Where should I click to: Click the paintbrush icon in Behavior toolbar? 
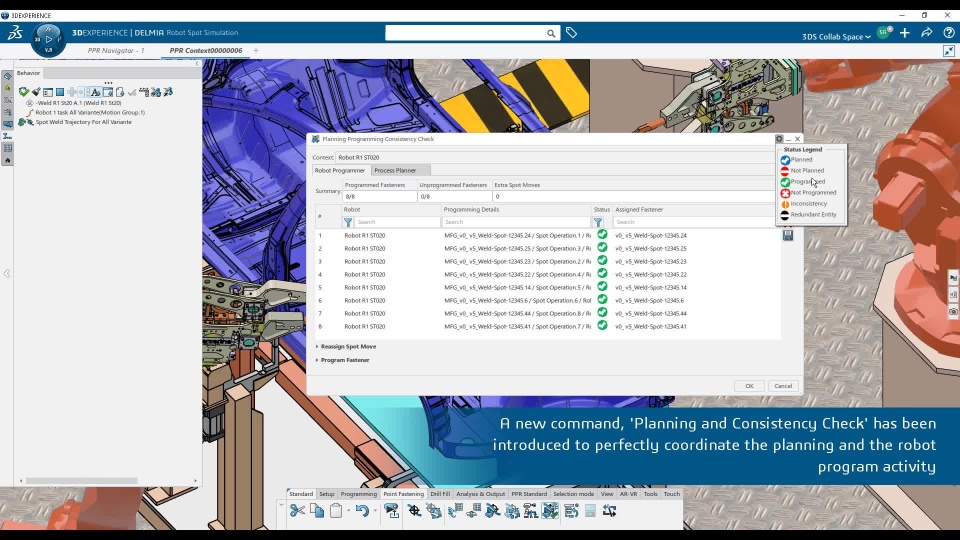[x=35, y=92]
